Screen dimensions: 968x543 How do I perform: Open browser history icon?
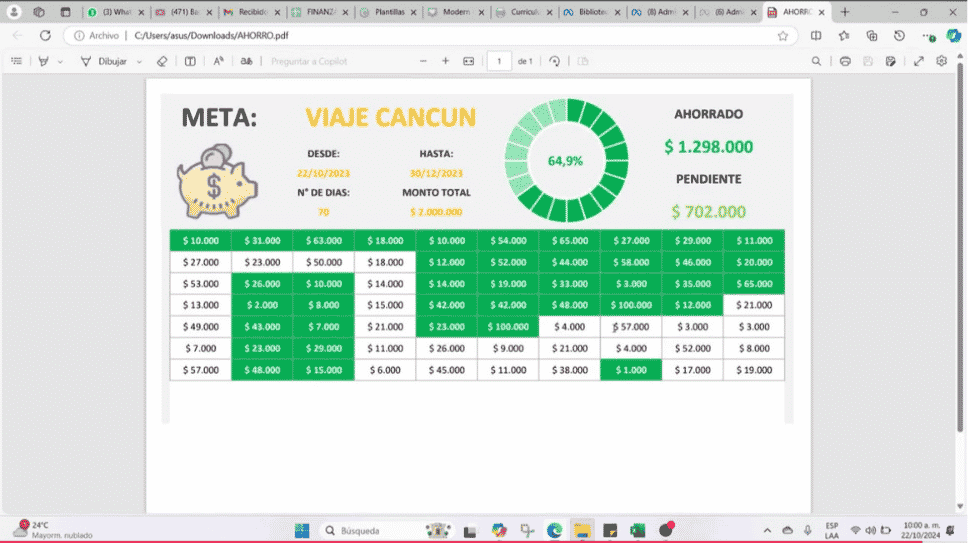[x=899, y=36]
